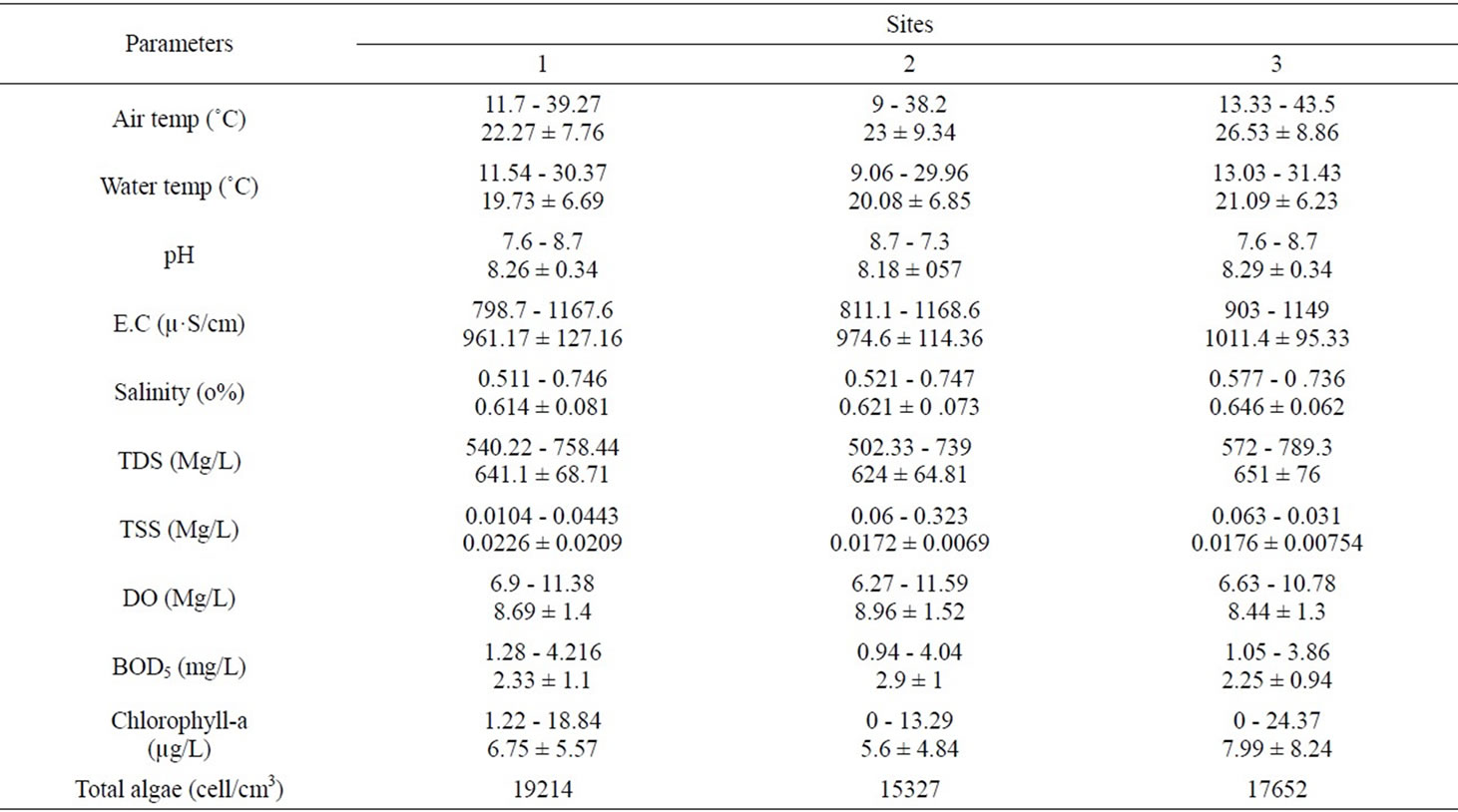The height and width of the screenshot is (812, 1458).
Task: Select the Air temp (°C) row label
Action: point(179,119)
